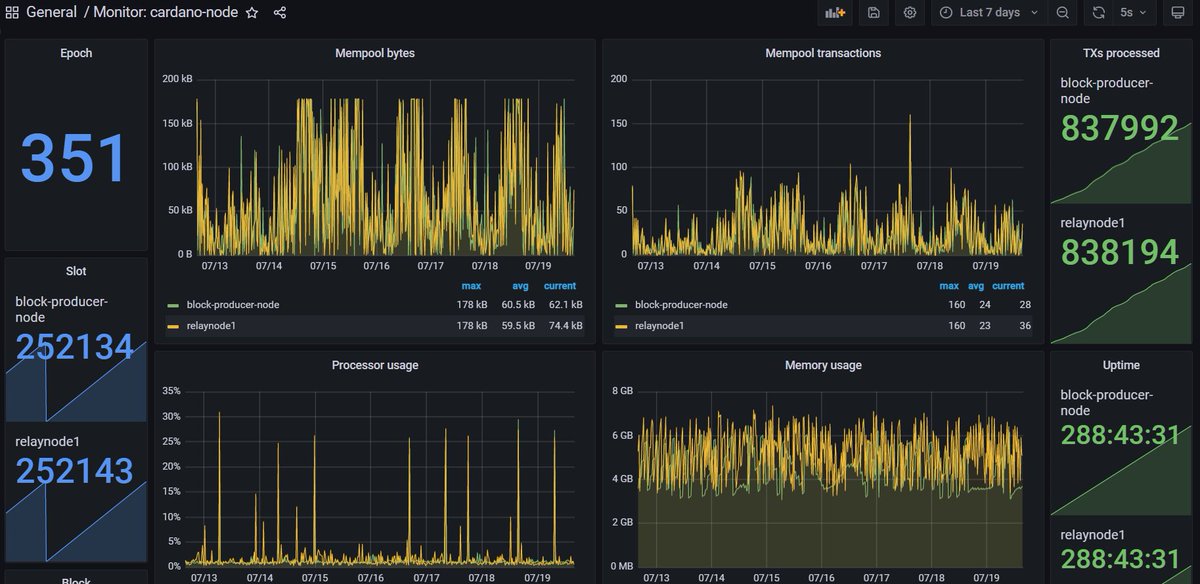The height and width of the screenshot is (584, 1200).
Task: Open the 5s refresh interval dropdown
Action: tap(1133, 13)
